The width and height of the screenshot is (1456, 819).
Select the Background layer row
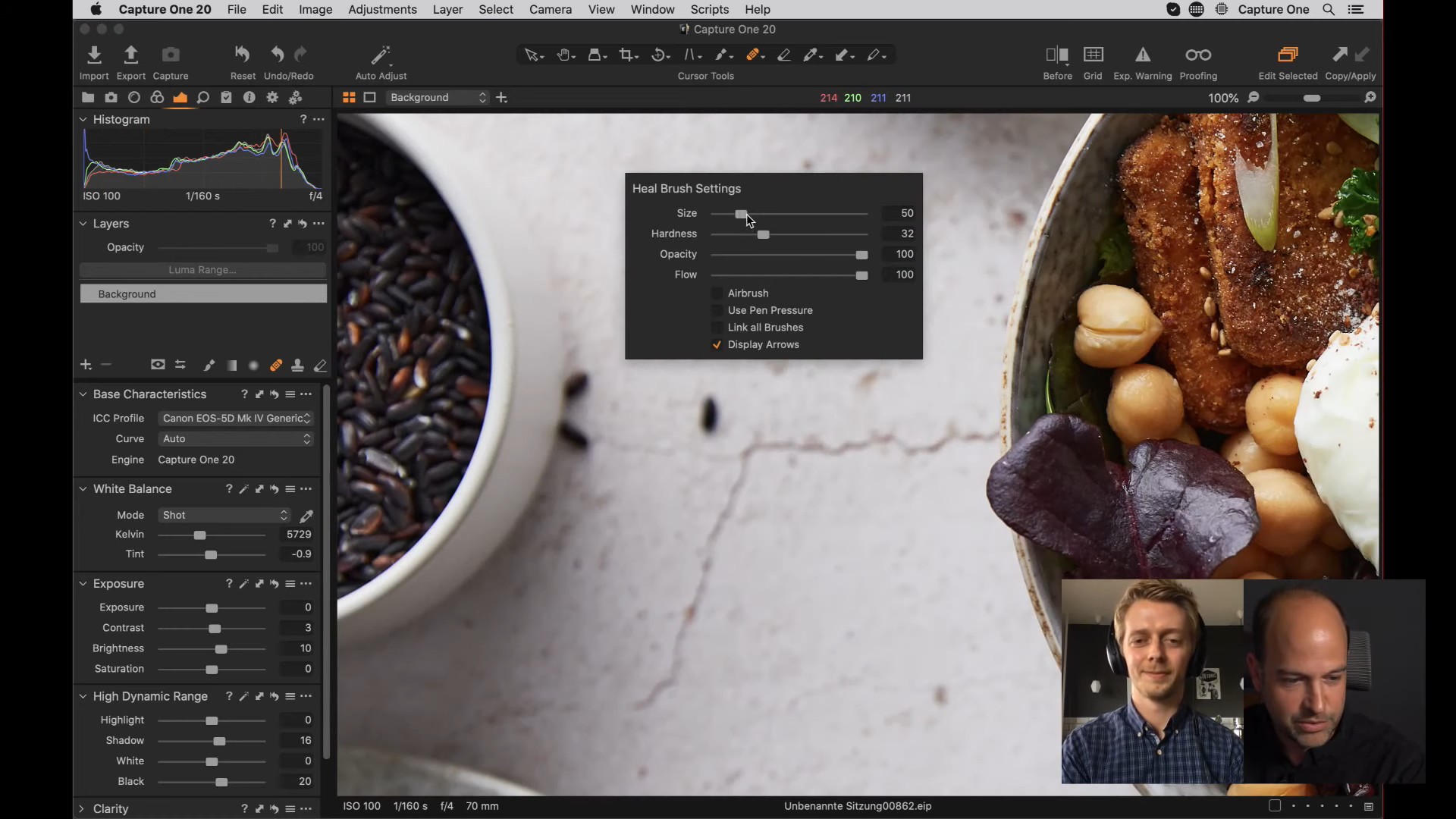tap(202, 294)
